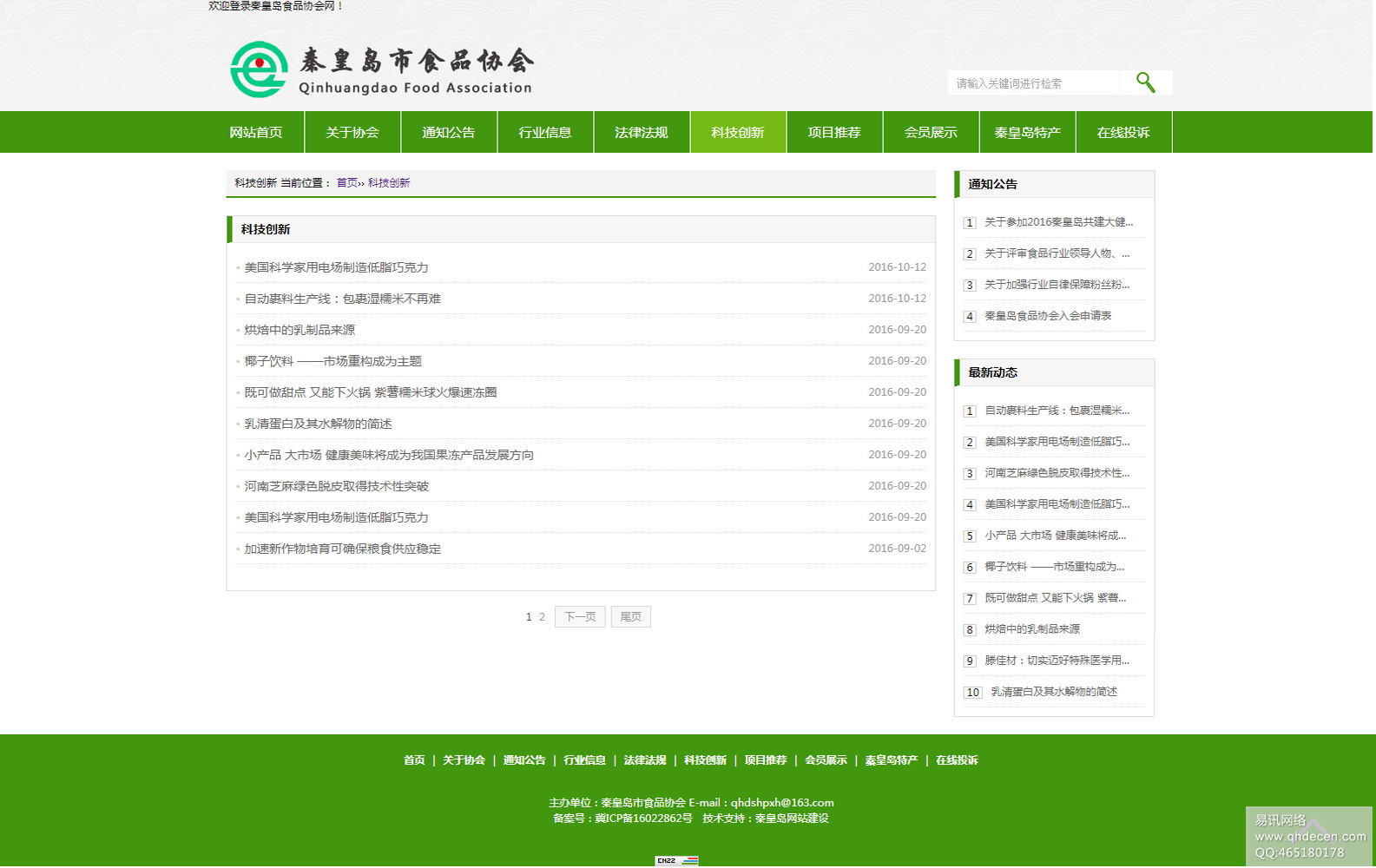This screenshot has width=1376, height=868.
Task: Open notice 关于参加2016秦皇岛共建大健...
Action: tap(1058, 222)
